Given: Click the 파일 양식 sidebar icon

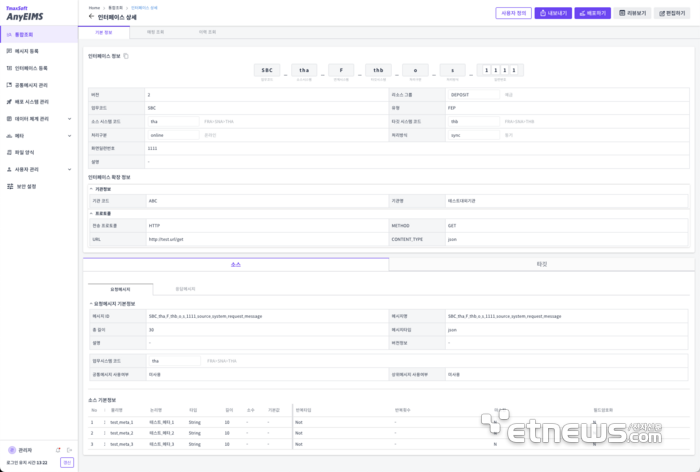Looking at the screenshot, I should click(9, 152).
